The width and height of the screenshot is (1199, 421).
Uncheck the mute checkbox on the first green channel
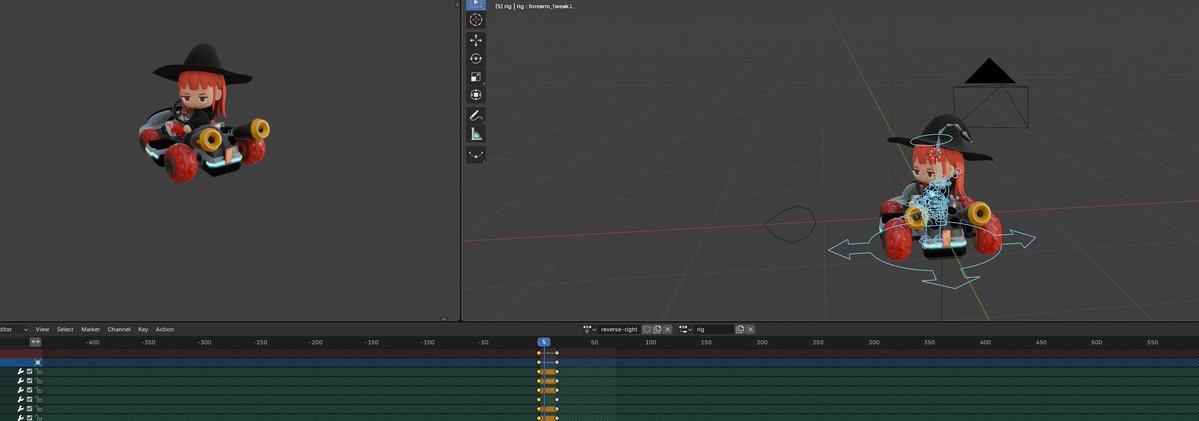point(30,371)
